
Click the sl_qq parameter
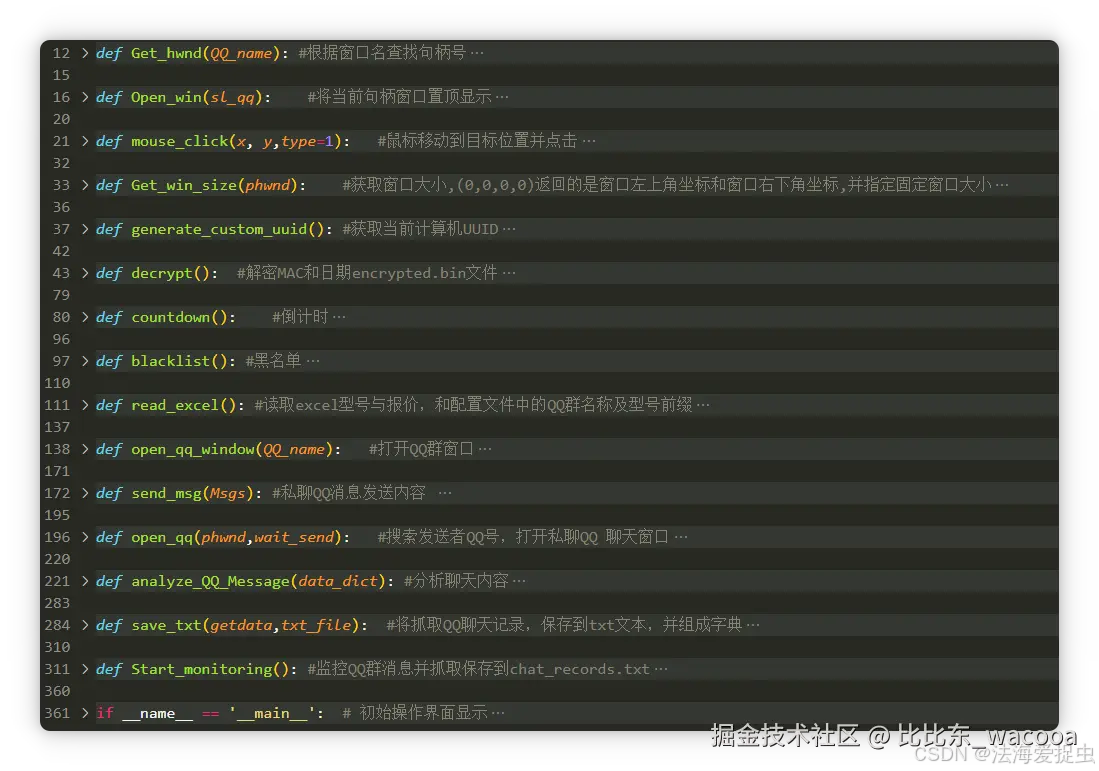click(x=233, y=97)
